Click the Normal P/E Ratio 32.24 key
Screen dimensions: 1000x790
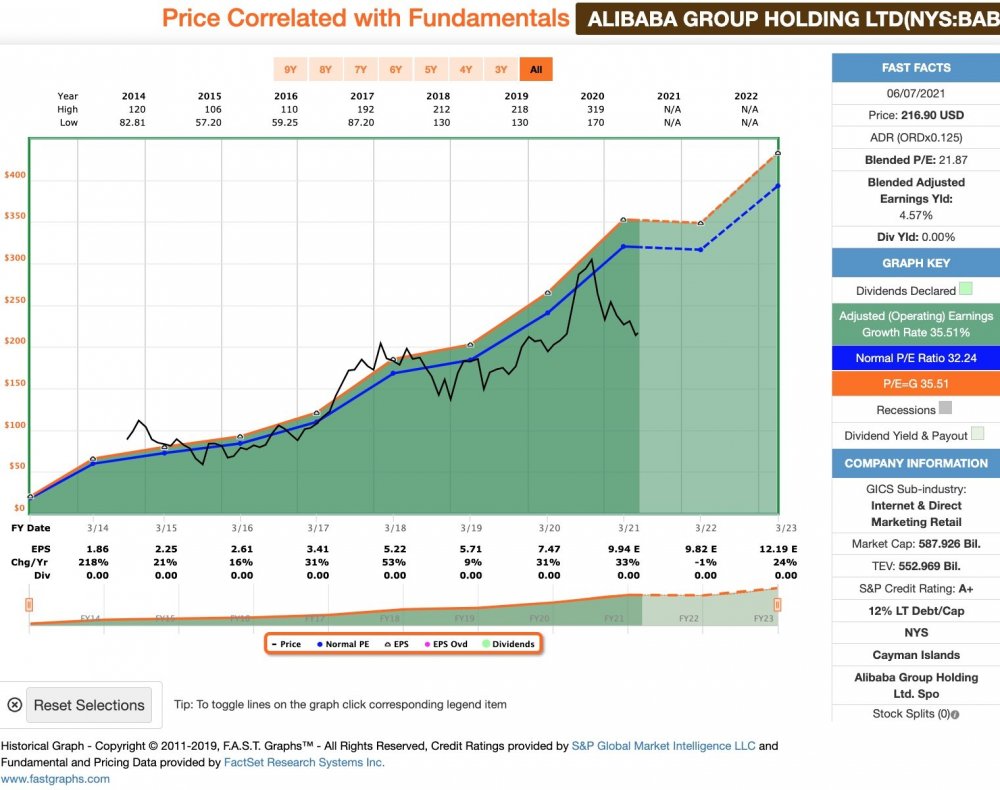click(x=916, y=358)
